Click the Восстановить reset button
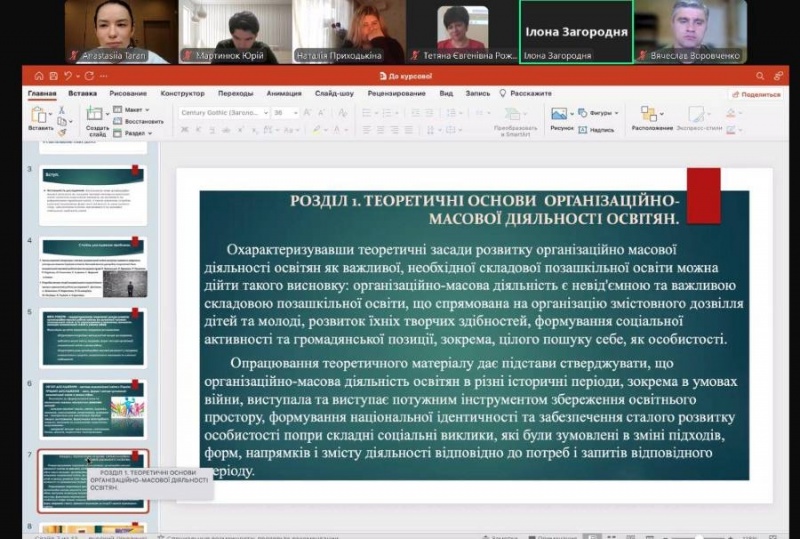 point(140,121)
